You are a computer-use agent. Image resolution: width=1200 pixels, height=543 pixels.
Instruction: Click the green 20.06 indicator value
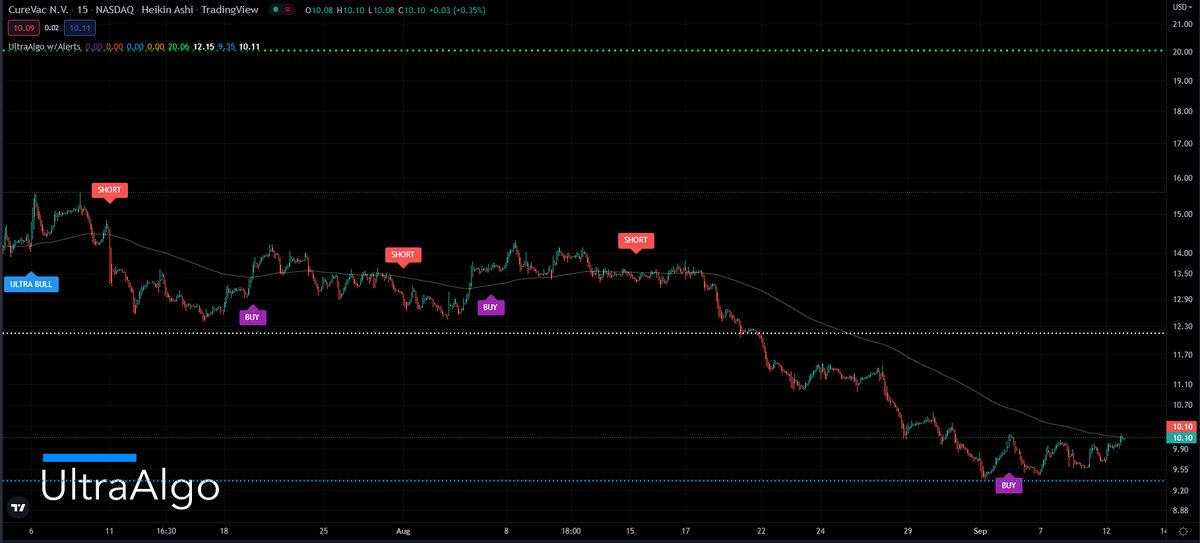point(179,46)
